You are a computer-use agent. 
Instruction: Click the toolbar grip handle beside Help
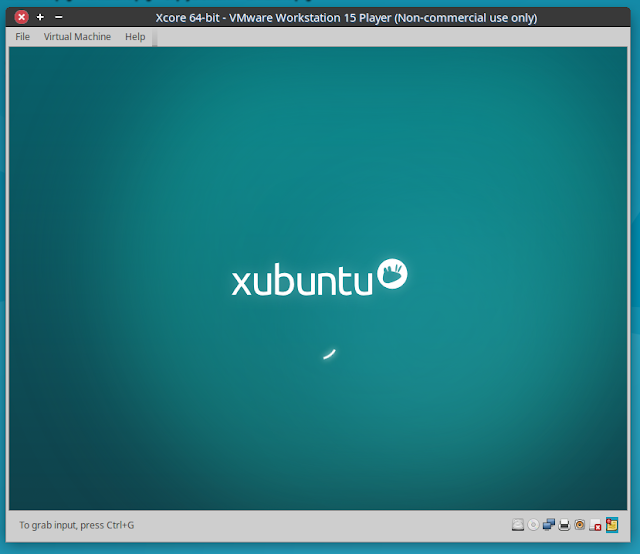(x=155, y=37)
